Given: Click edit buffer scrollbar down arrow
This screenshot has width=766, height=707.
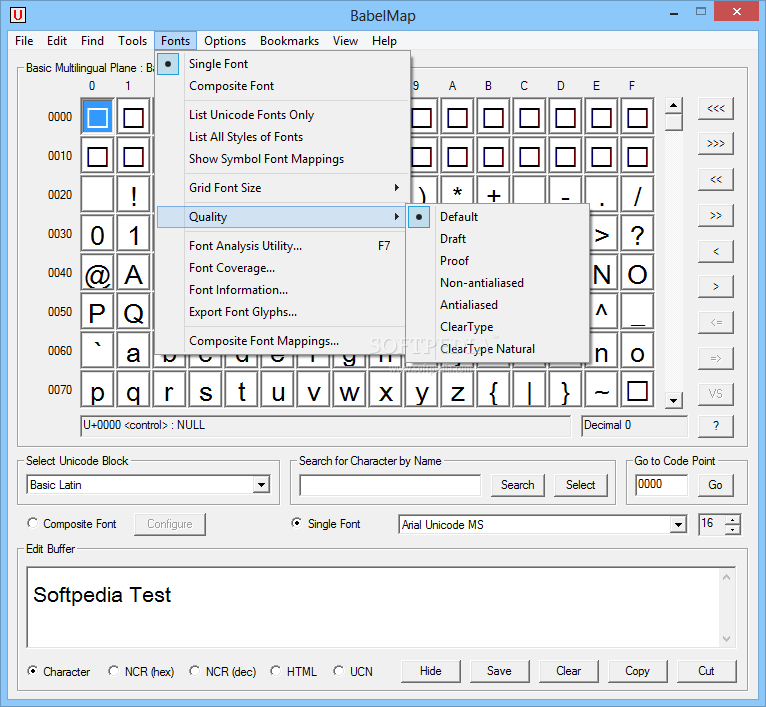Looking at the screenshot, I should pos(726,639).
